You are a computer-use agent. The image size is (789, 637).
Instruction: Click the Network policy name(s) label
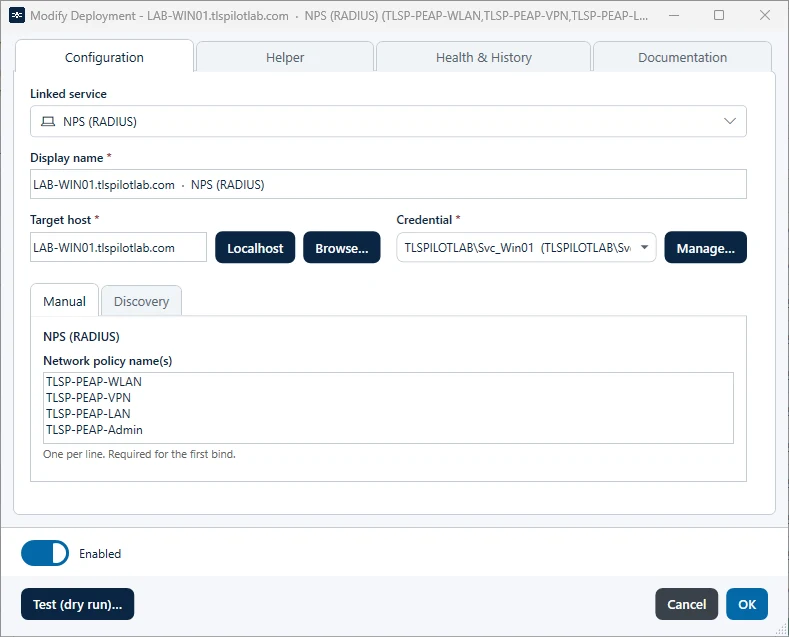108,361
